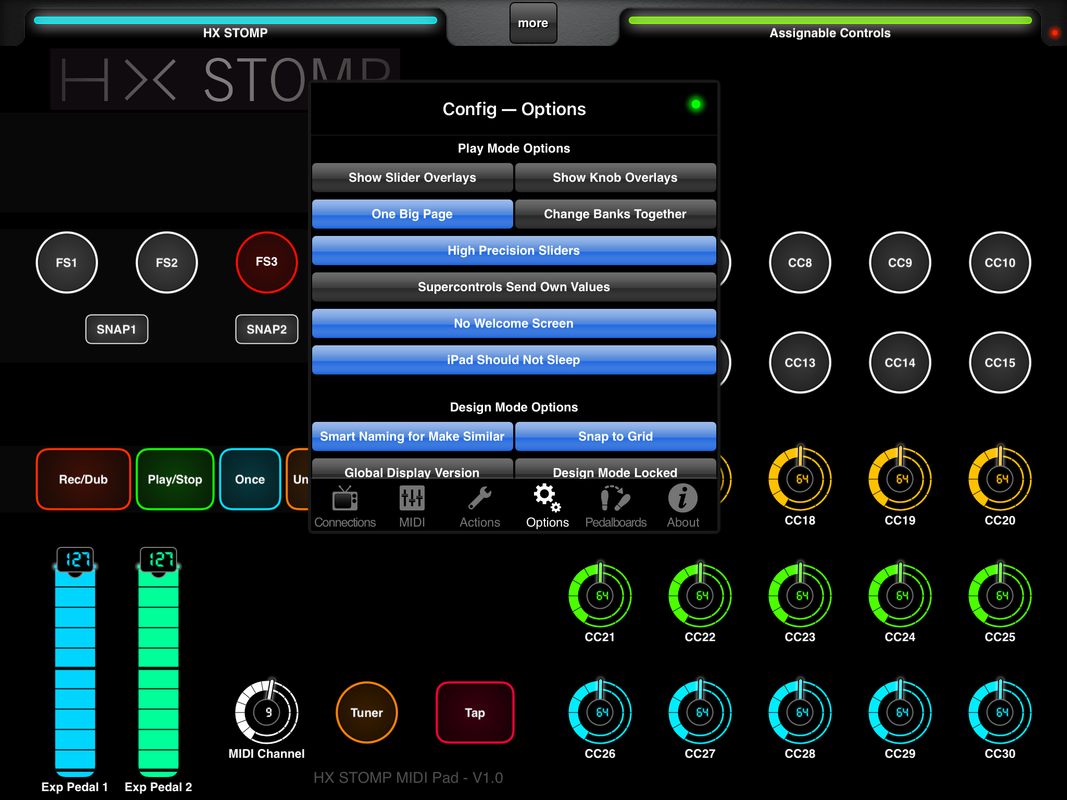Toggle Snap to Grid option
The image size is (1067, 800).
pyautogui.click(x=615, y=436)
